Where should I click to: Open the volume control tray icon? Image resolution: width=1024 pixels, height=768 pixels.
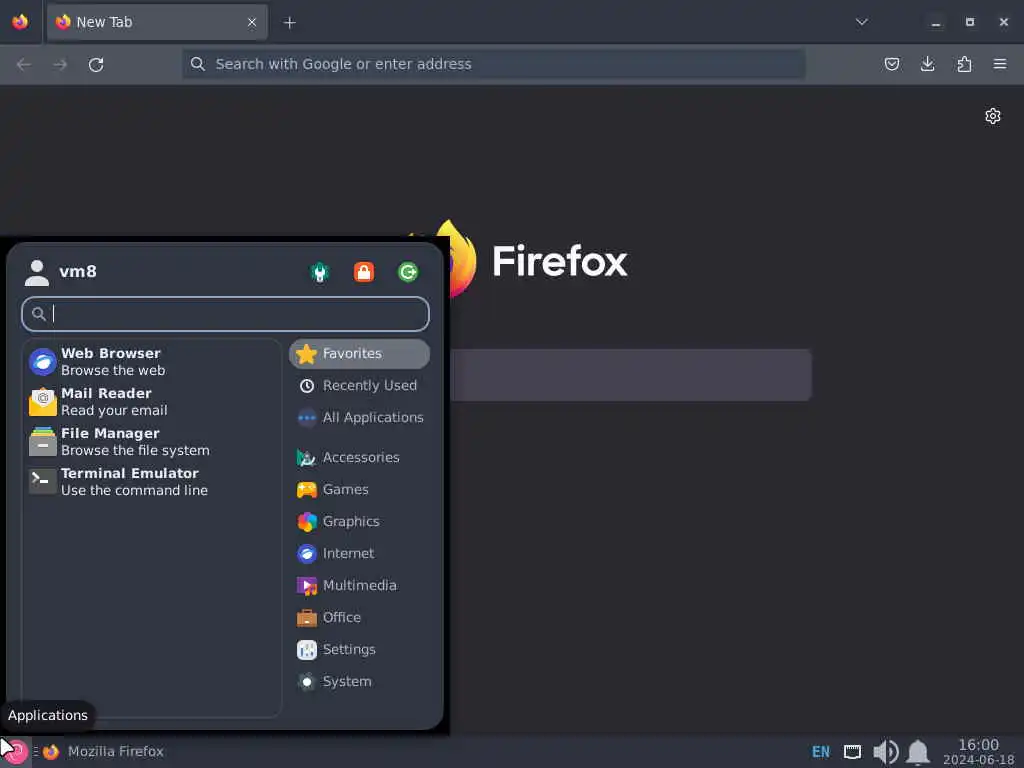tap(885, 752)
